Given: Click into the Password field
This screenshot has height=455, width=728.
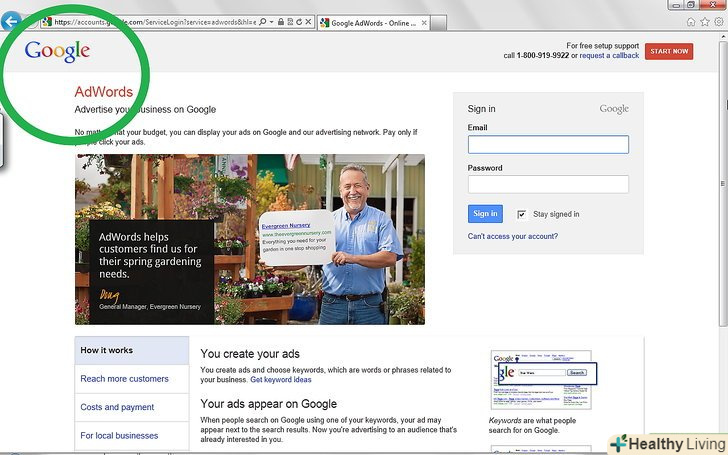Looking at the screenshot, I should pos(548,184).
